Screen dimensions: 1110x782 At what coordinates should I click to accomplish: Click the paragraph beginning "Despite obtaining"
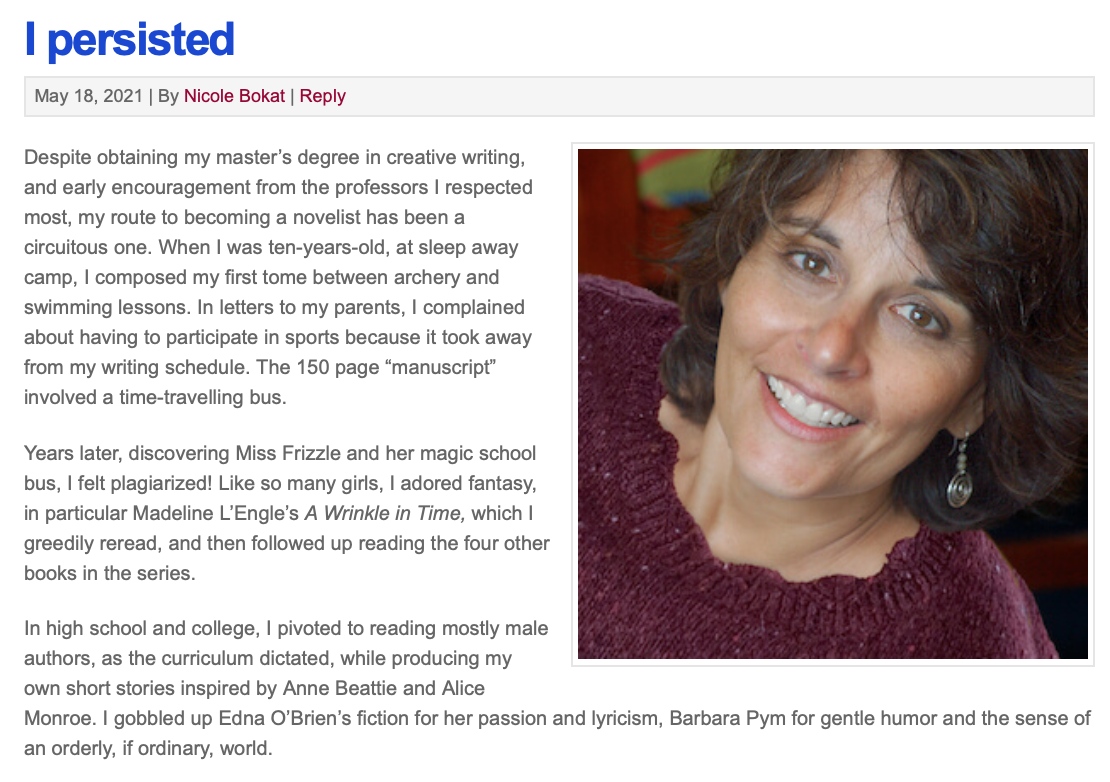(279, 277)
